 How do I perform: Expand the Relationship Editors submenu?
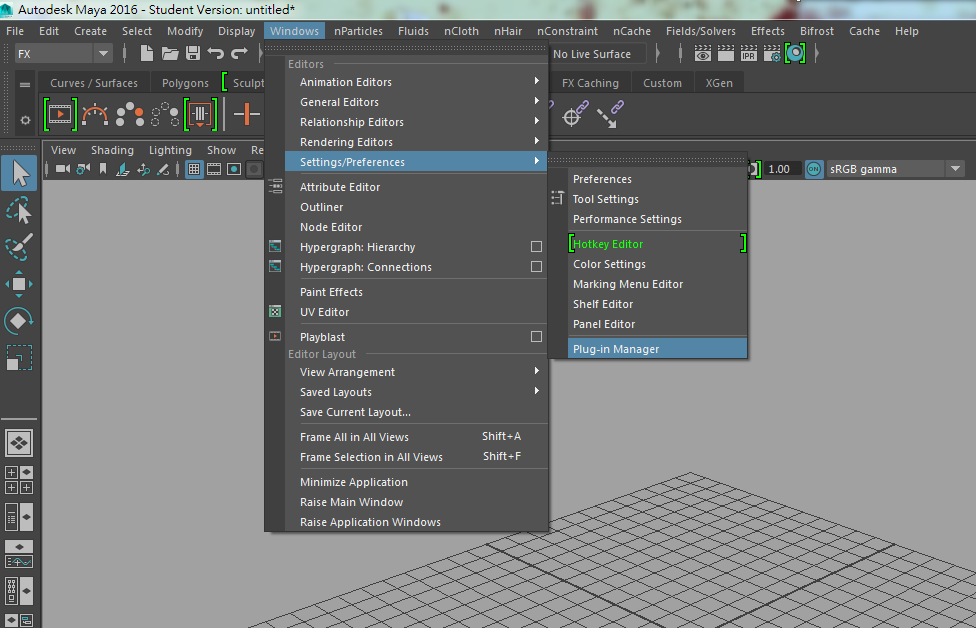coord(416,121)
